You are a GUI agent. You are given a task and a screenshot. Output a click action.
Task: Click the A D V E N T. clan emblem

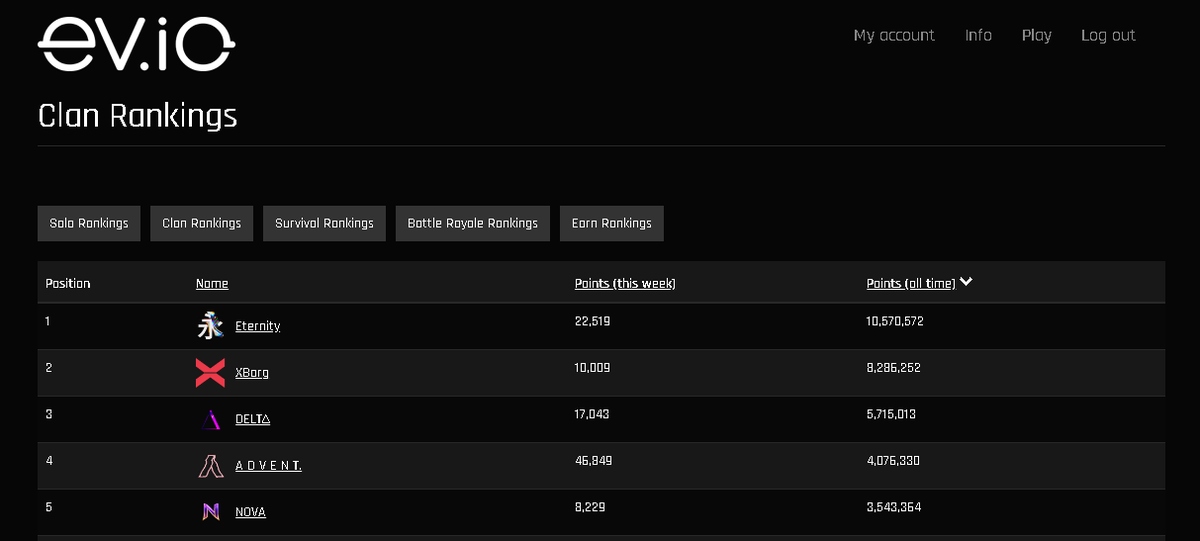[210, 465]
